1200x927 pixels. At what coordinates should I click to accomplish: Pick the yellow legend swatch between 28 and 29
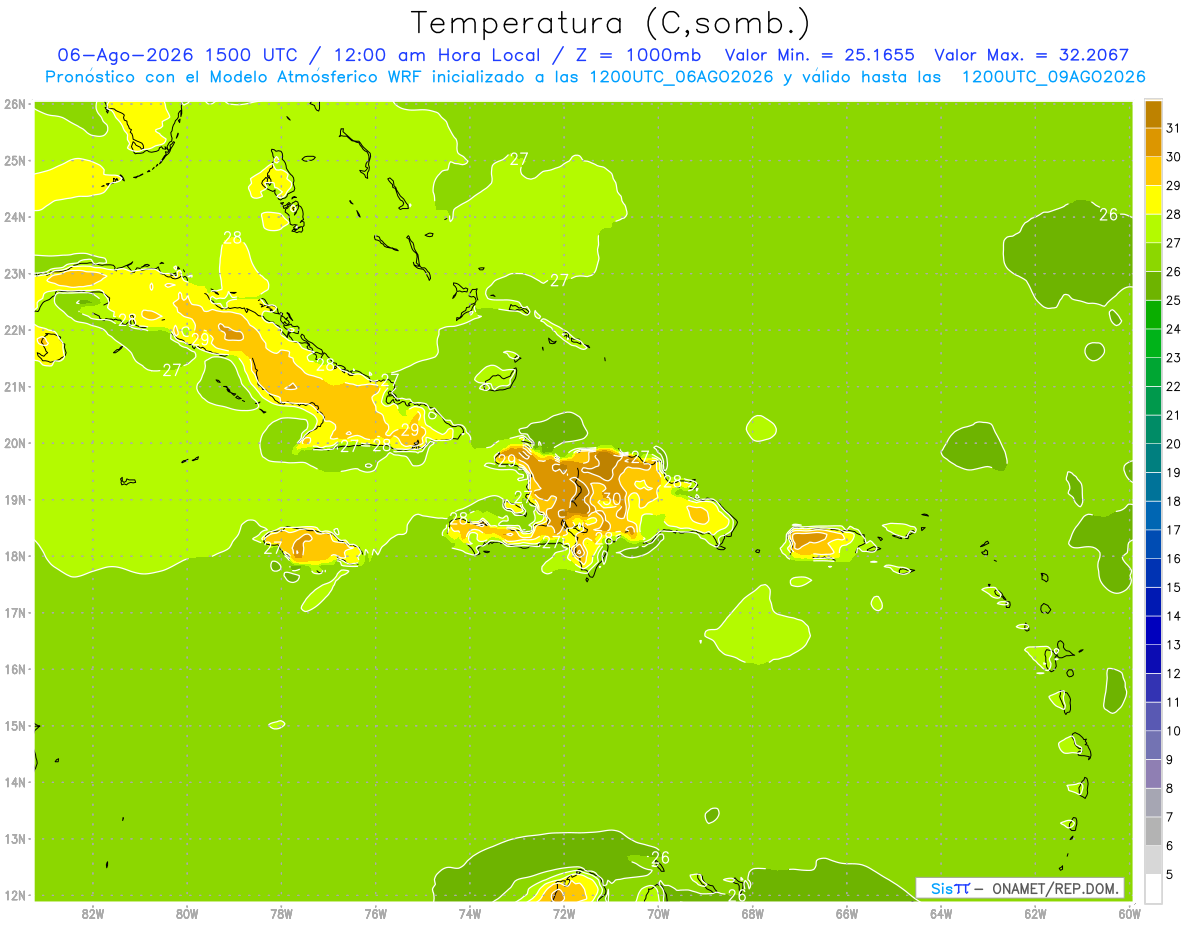pos(1154,200)
